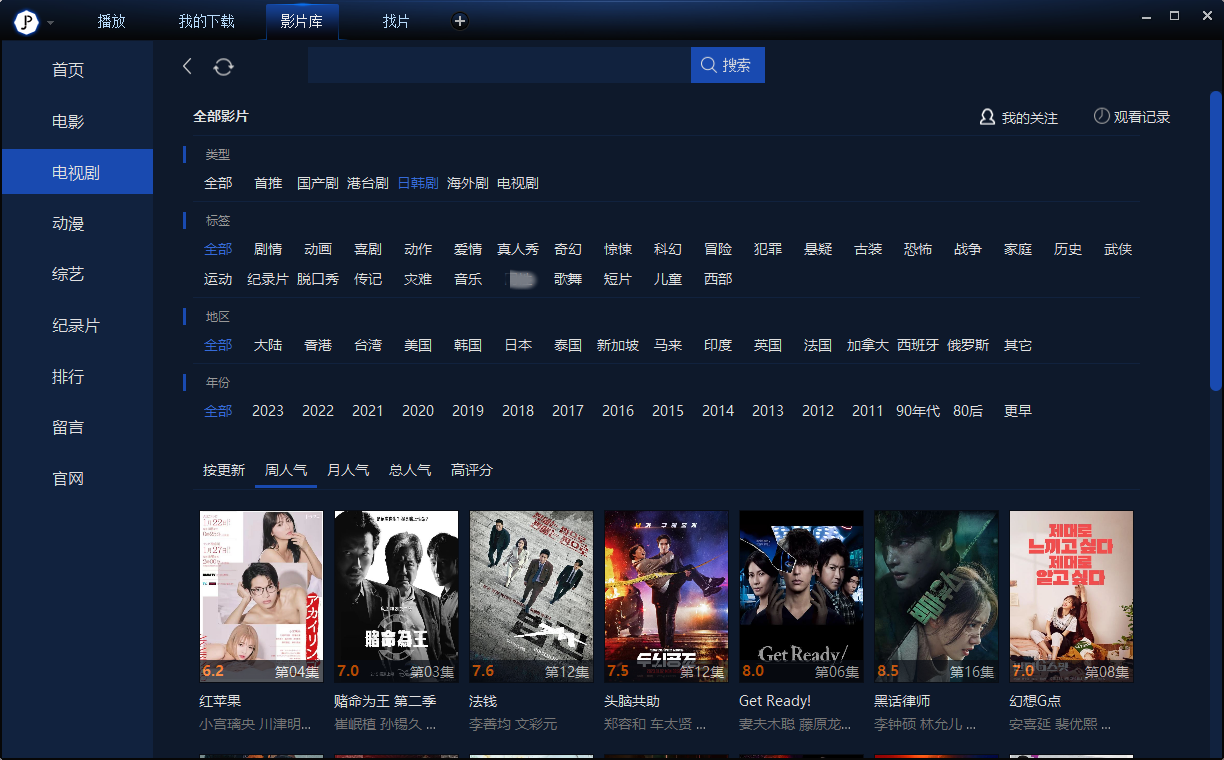Open 我的关注 via the person icon

click(x=987, y=117)
